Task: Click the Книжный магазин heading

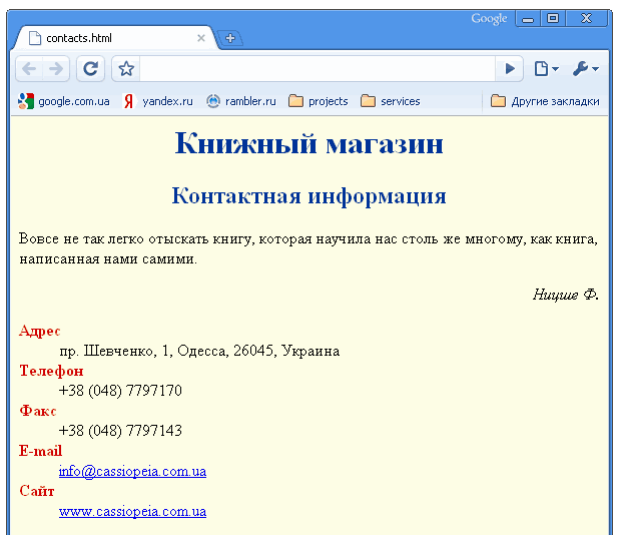Action: (309, 143)
